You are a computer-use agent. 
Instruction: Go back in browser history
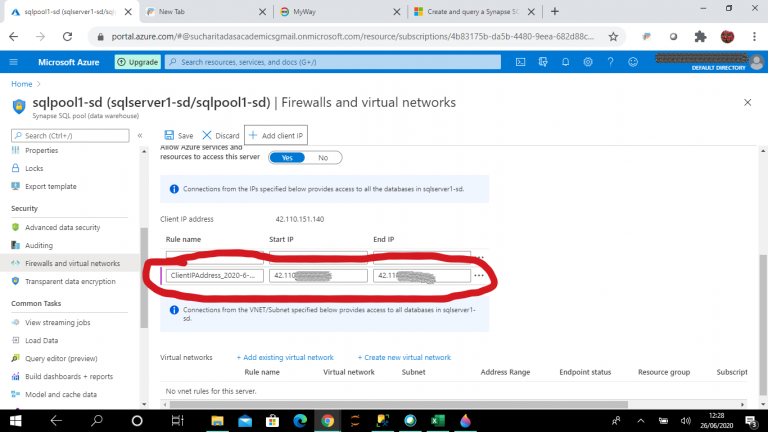[14, 37]
